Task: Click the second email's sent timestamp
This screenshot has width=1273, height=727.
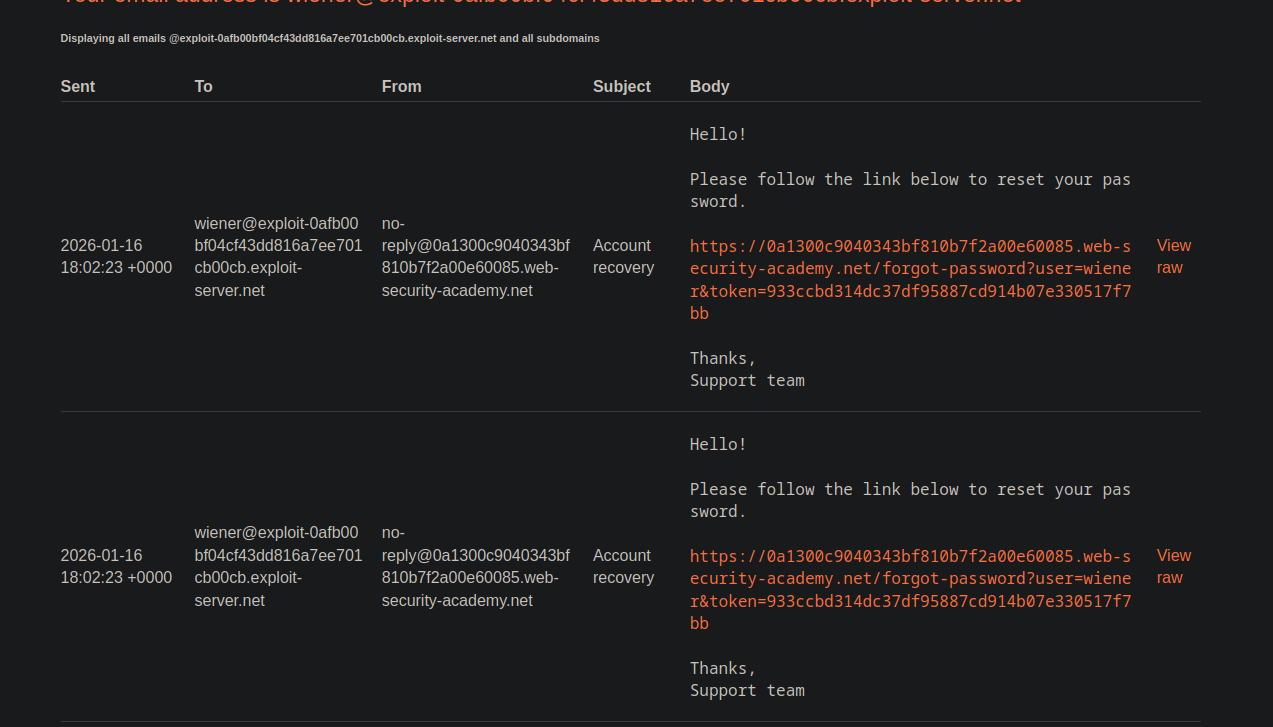Action: point(116,566)
